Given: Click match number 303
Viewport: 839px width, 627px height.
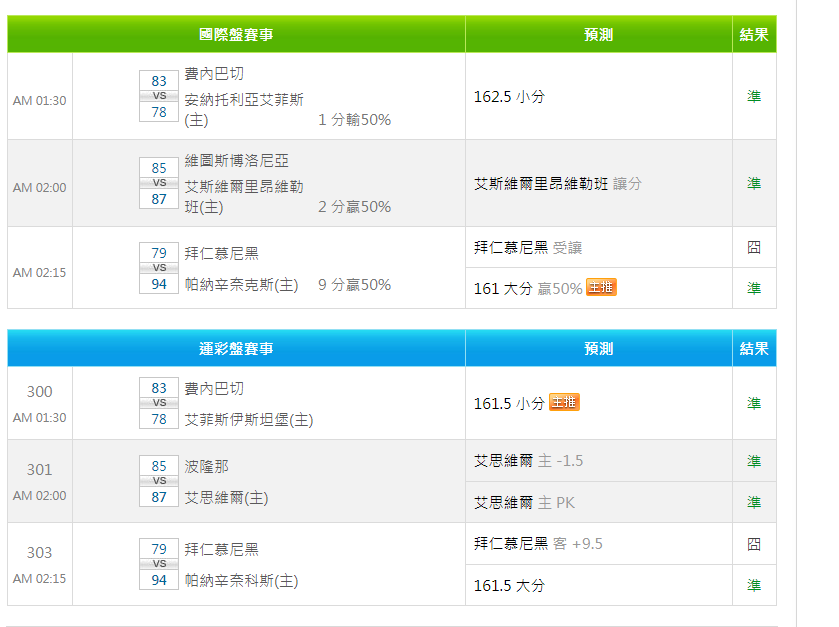Looking at the screenshot, I should 40,553.
